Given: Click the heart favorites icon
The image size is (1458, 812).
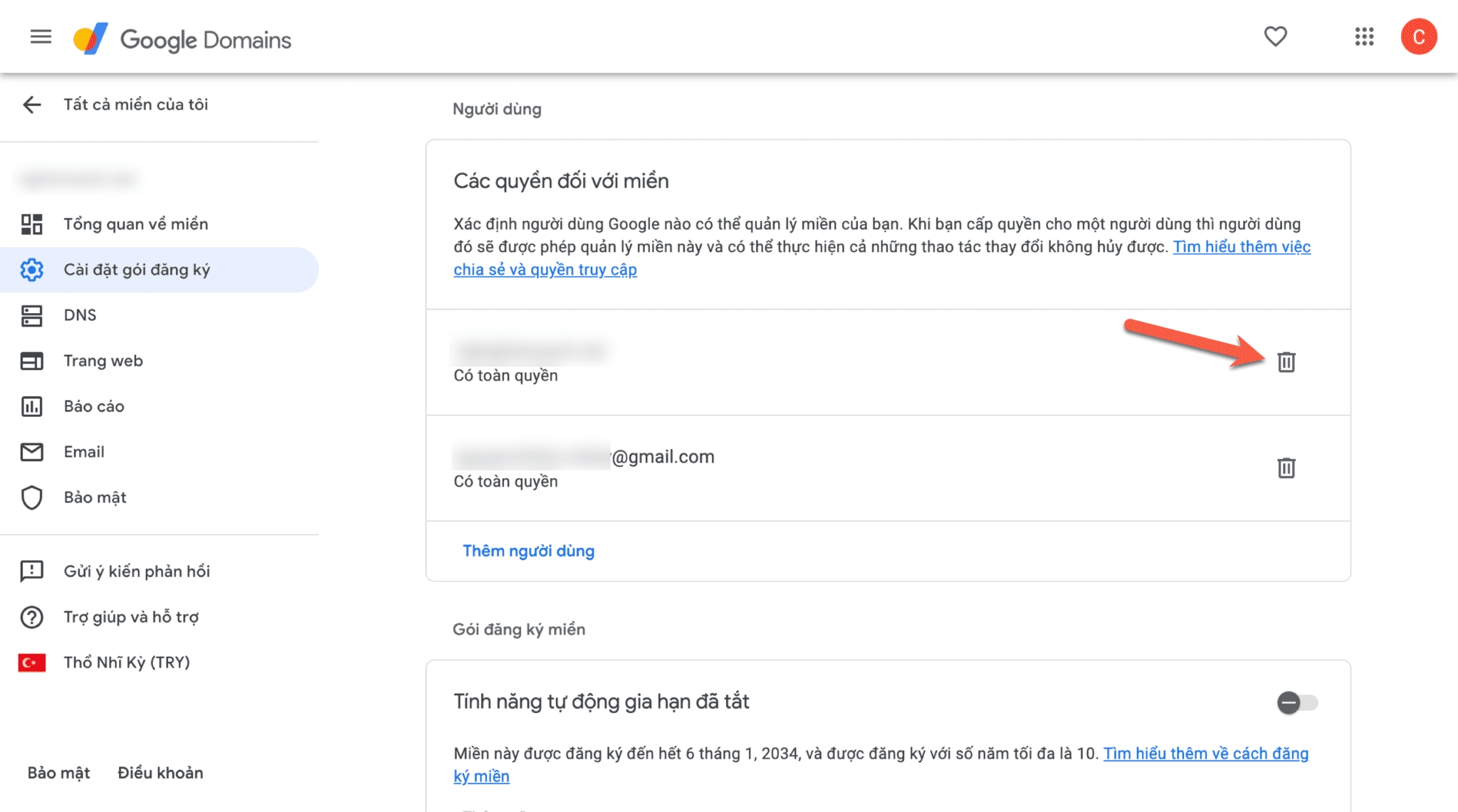Looking at the screenshot, I should click(1275, 36).
